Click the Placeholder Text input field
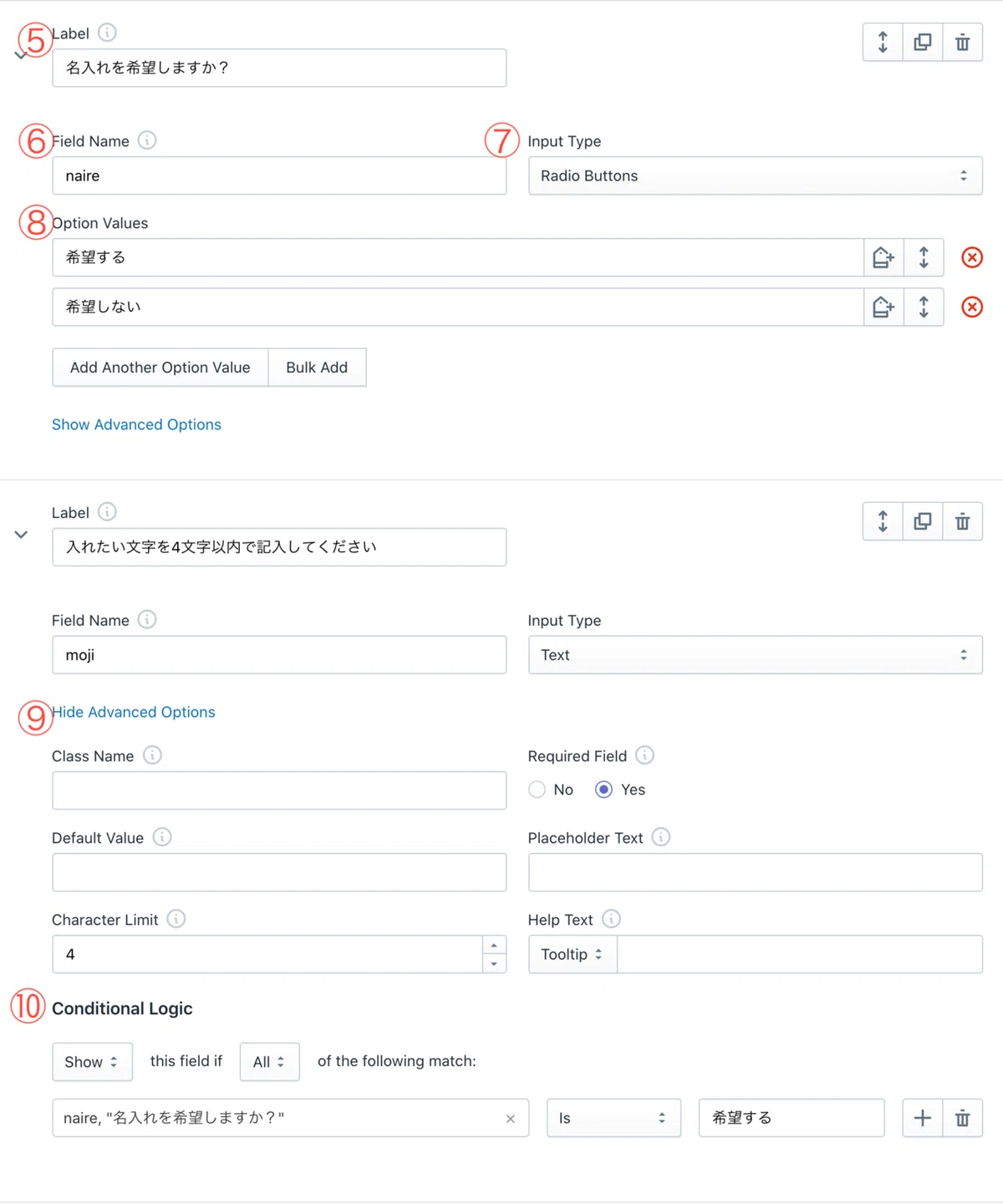Screen dimensions: 1003x1204 (x=755, y=872)
